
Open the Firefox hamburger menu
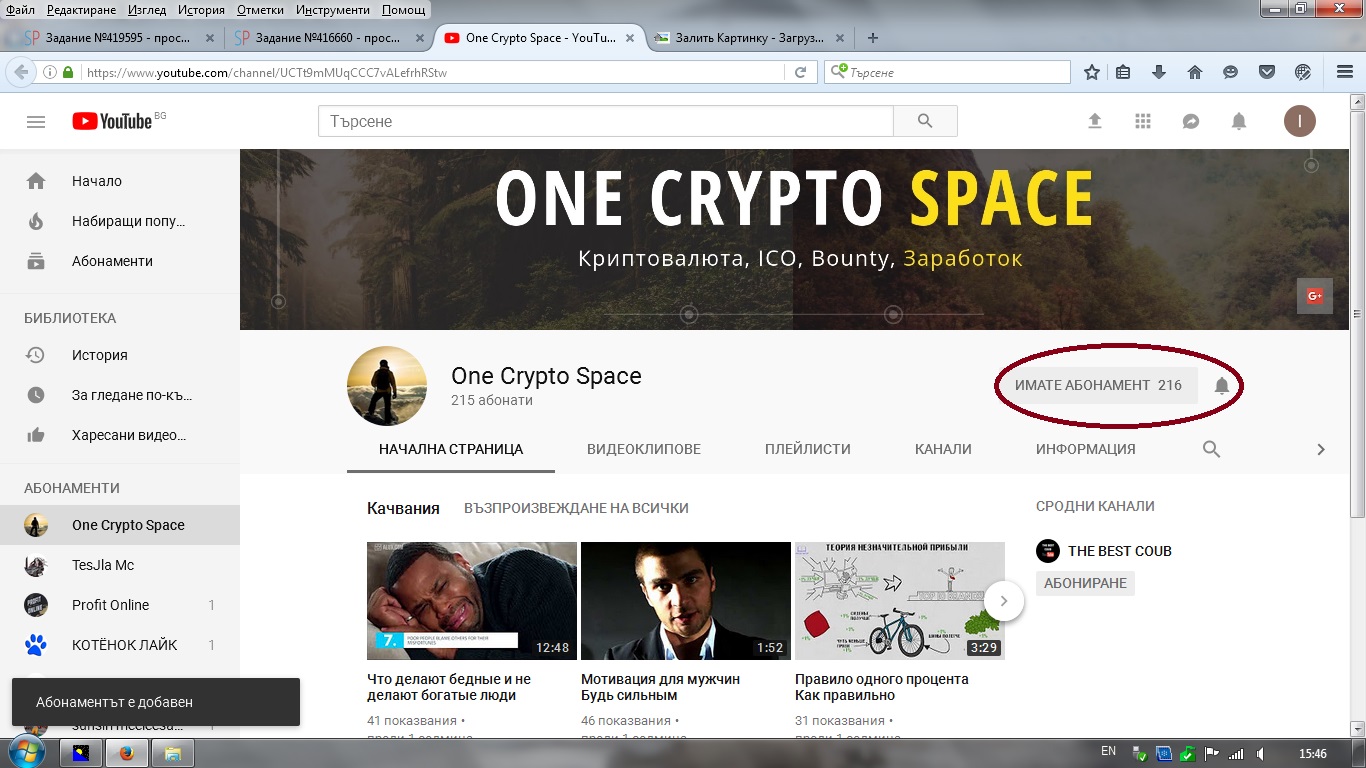[1345, 72]
